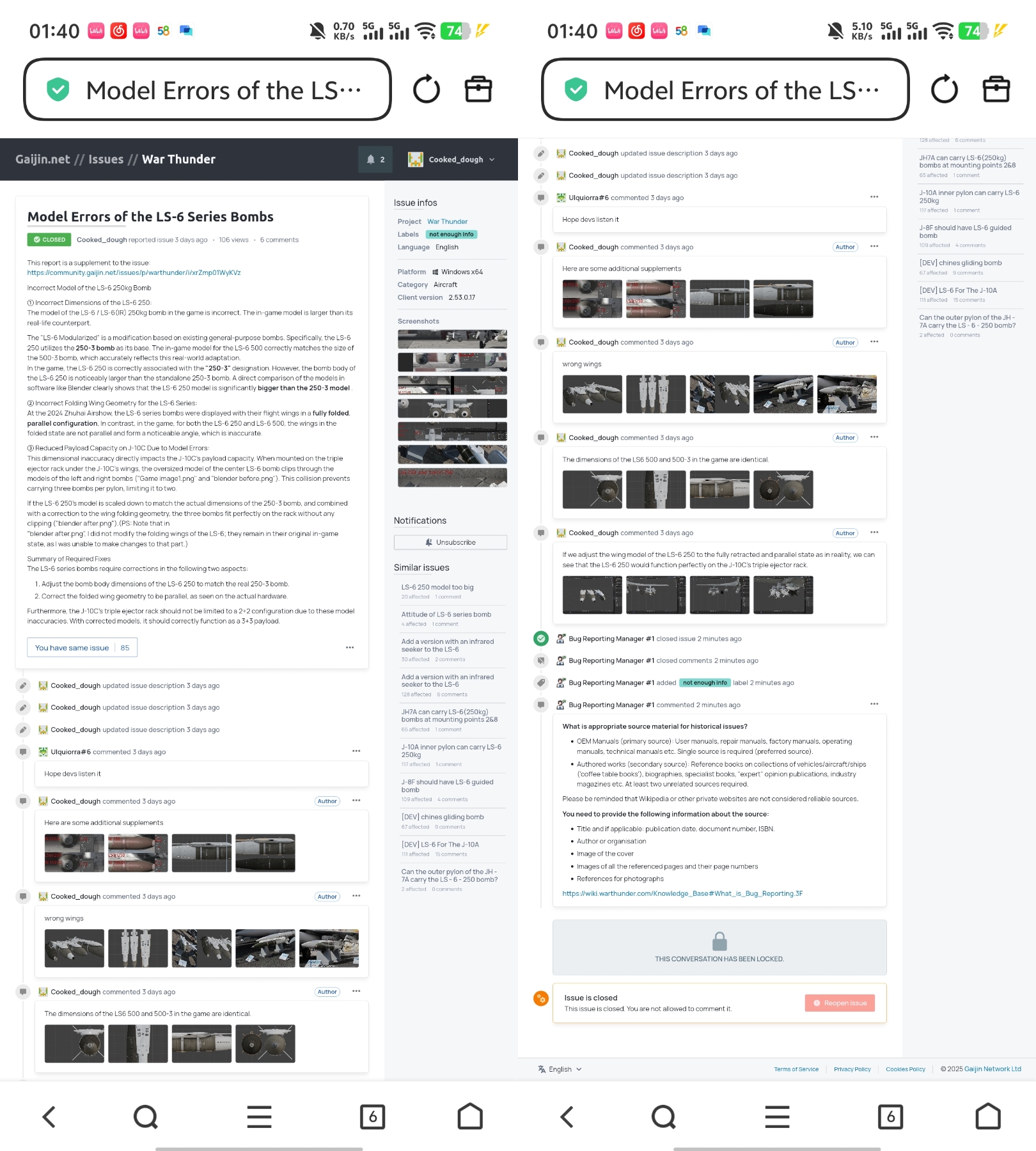Image resolution: width=1036 pixels, height=1151 pixels.
Task: Open more options under issue description
Action: click(x=350, y=648)
